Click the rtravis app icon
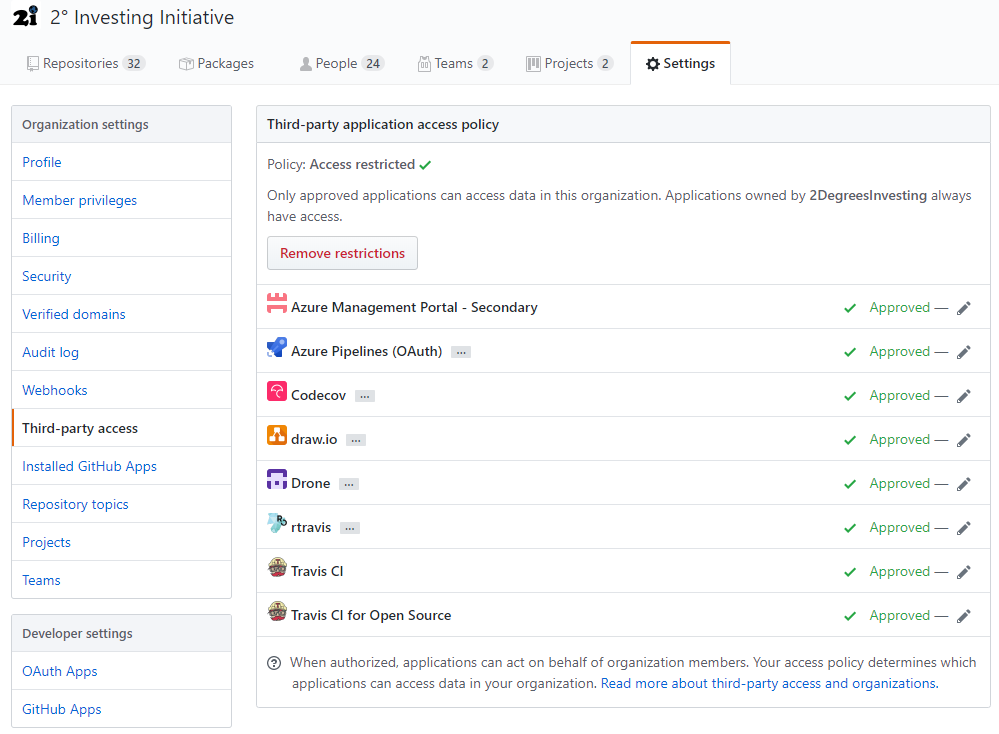Screen dimensions: 999x734 tap(277, 523)
